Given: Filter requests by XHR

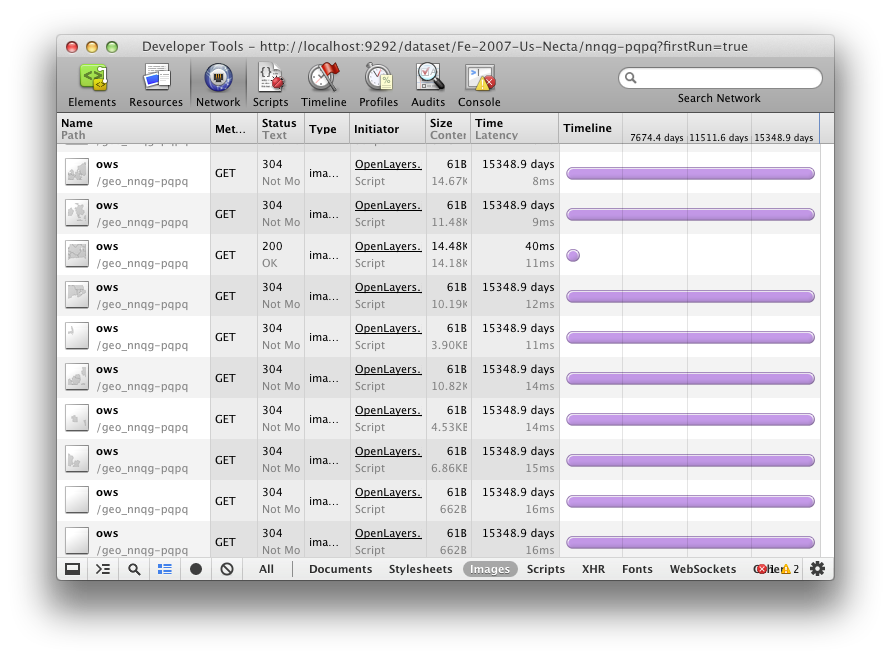Looking at the screenshot, I should click(593, 569).
